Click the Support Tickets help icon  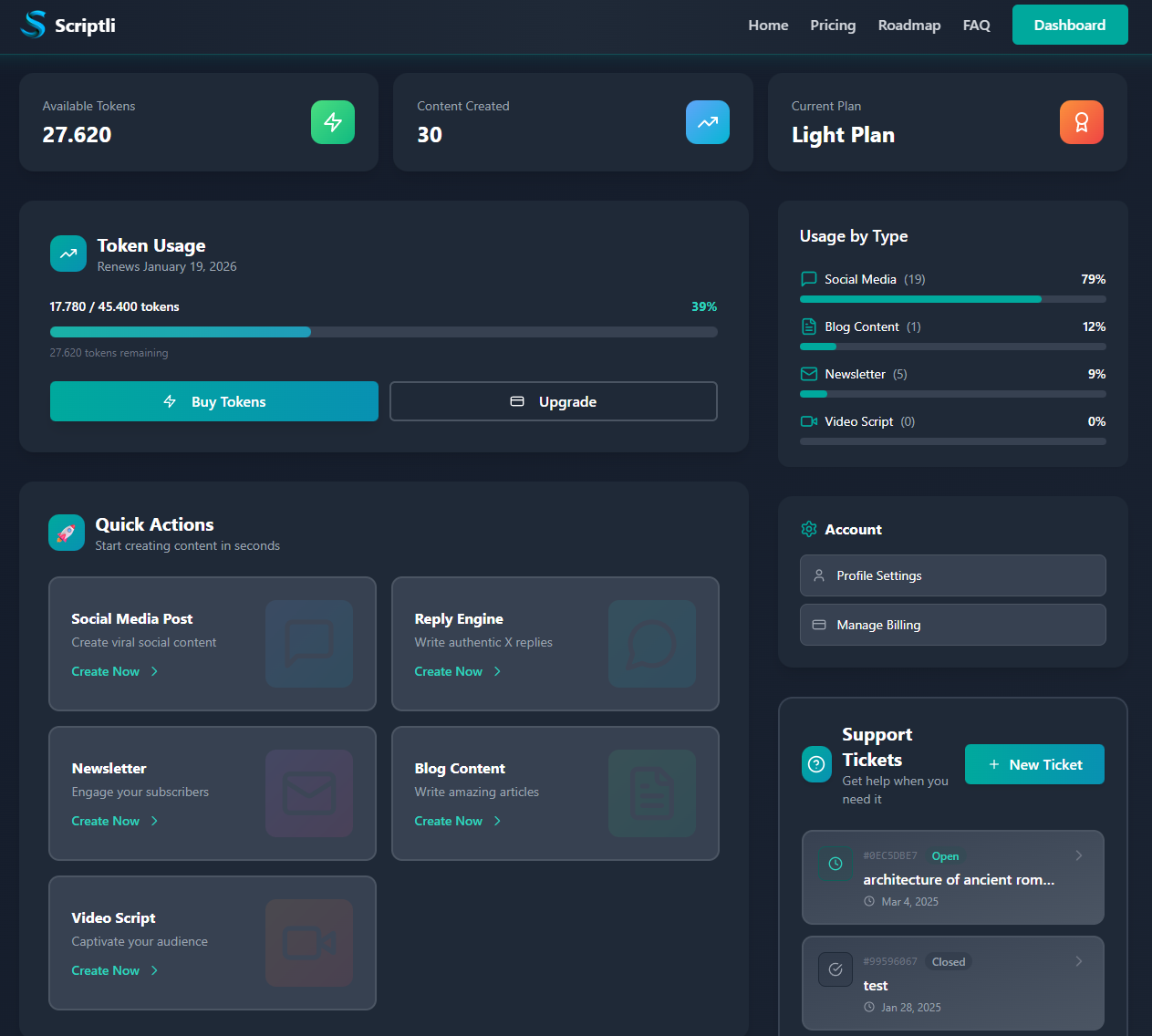click(x=817, y=764)
